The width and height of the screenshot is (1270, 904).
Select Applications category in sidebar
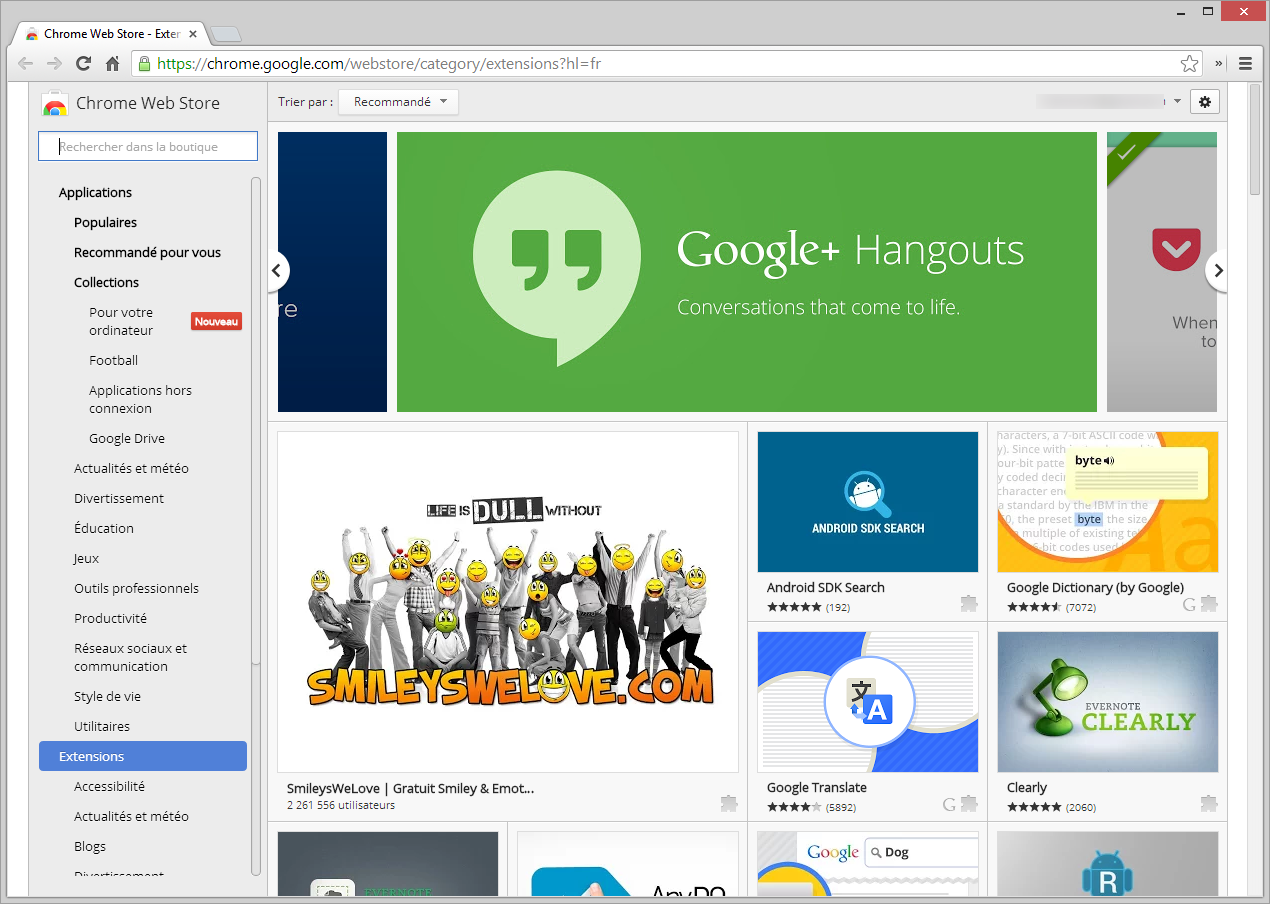click(x=95, y=193)
